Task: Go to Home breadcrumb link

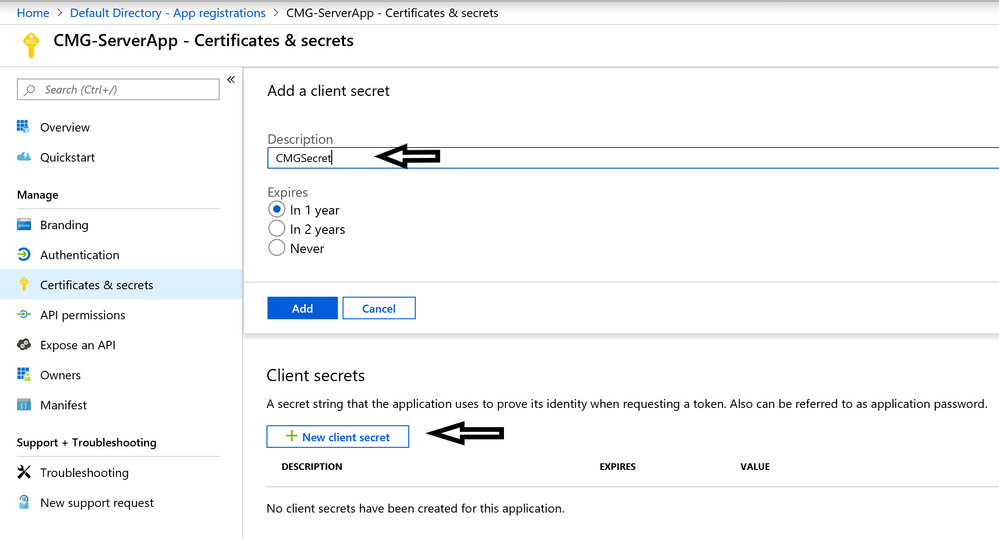Action: (33, 13)
